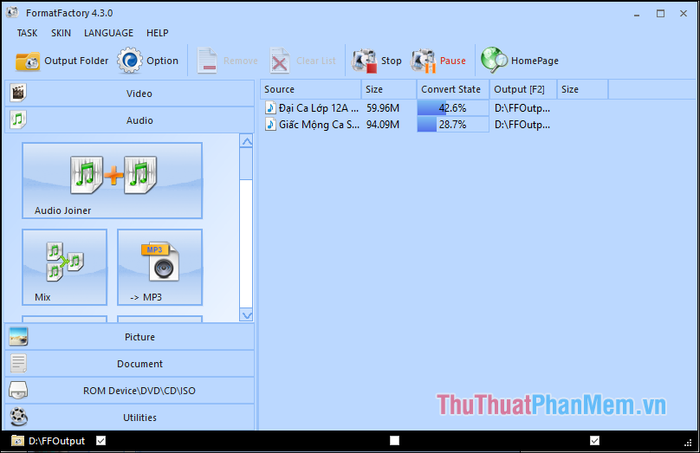
Task: Click the D:\FFOutput folder icon in status bar
Action: (17, 441)
